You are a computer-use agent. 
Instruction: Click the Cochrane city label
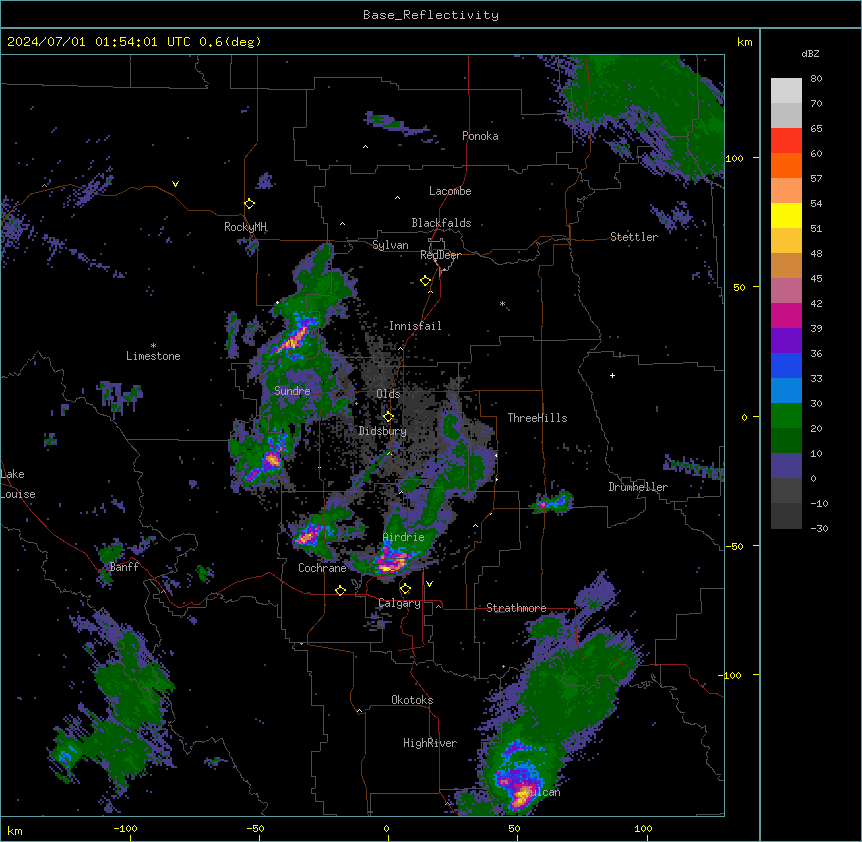click(x=322, y=568)
